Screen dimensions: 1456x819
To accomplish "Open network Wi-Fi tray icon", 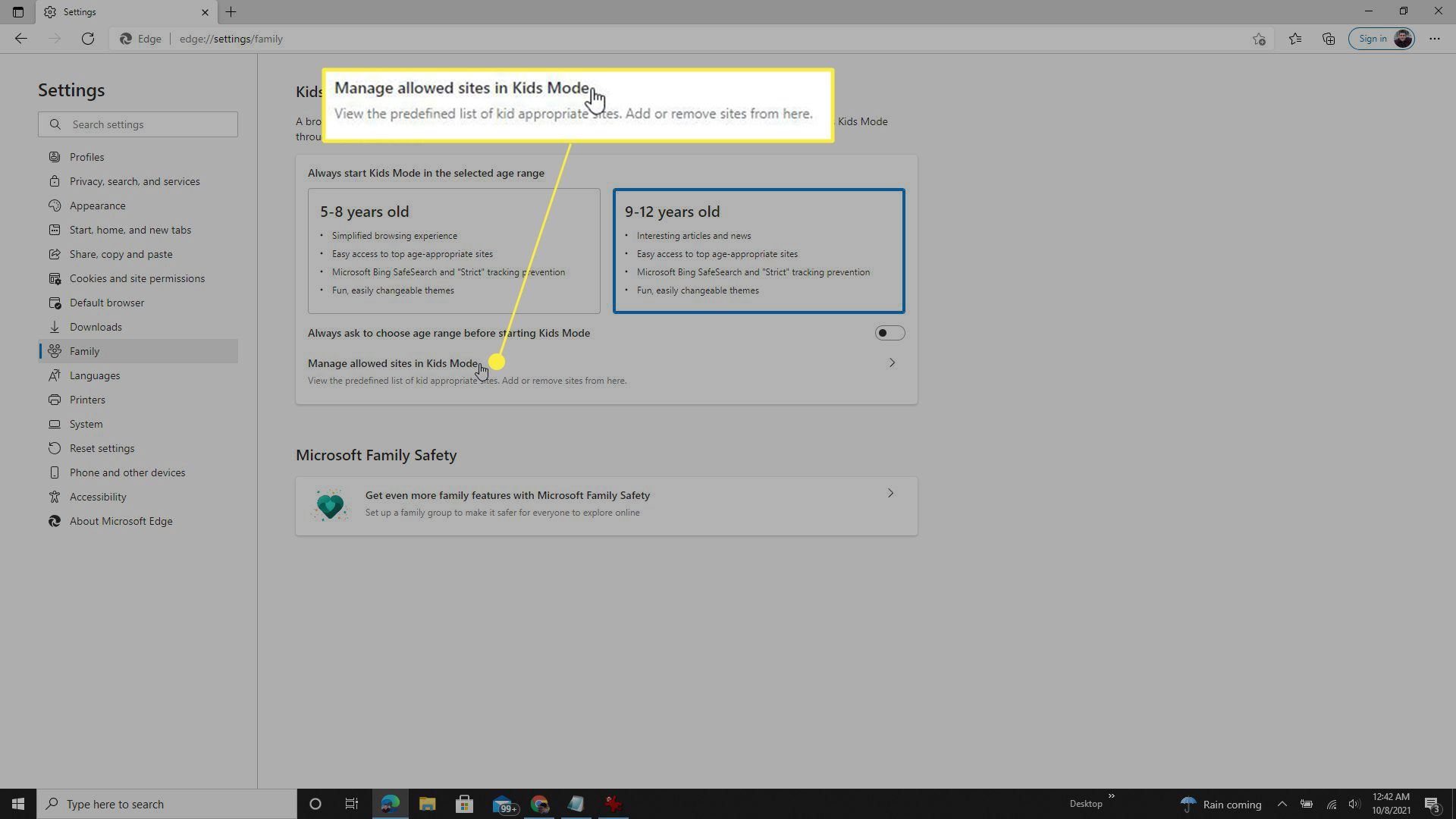I will 1331,804.
